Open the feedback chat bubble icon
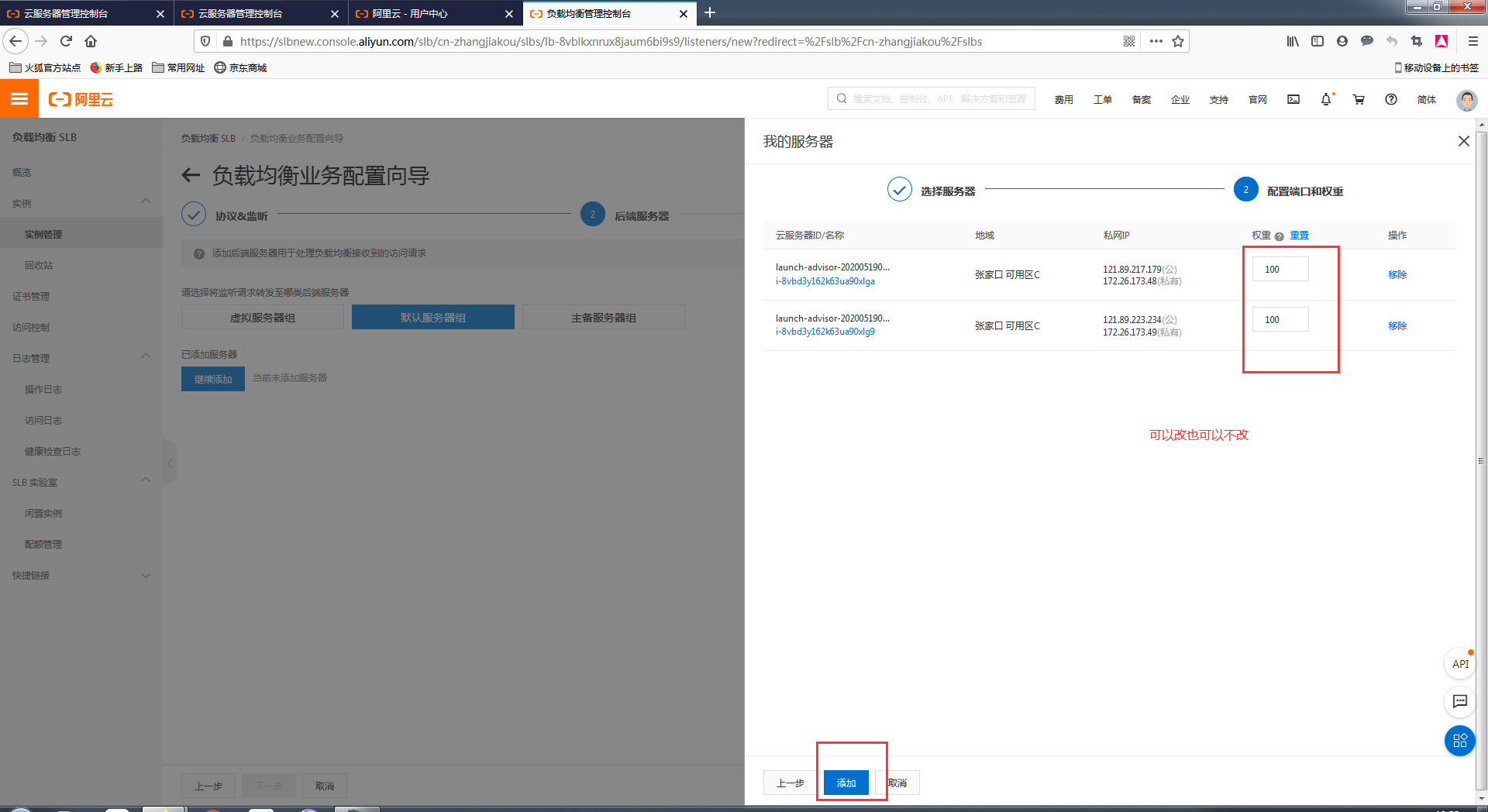 click(1460, 702)
